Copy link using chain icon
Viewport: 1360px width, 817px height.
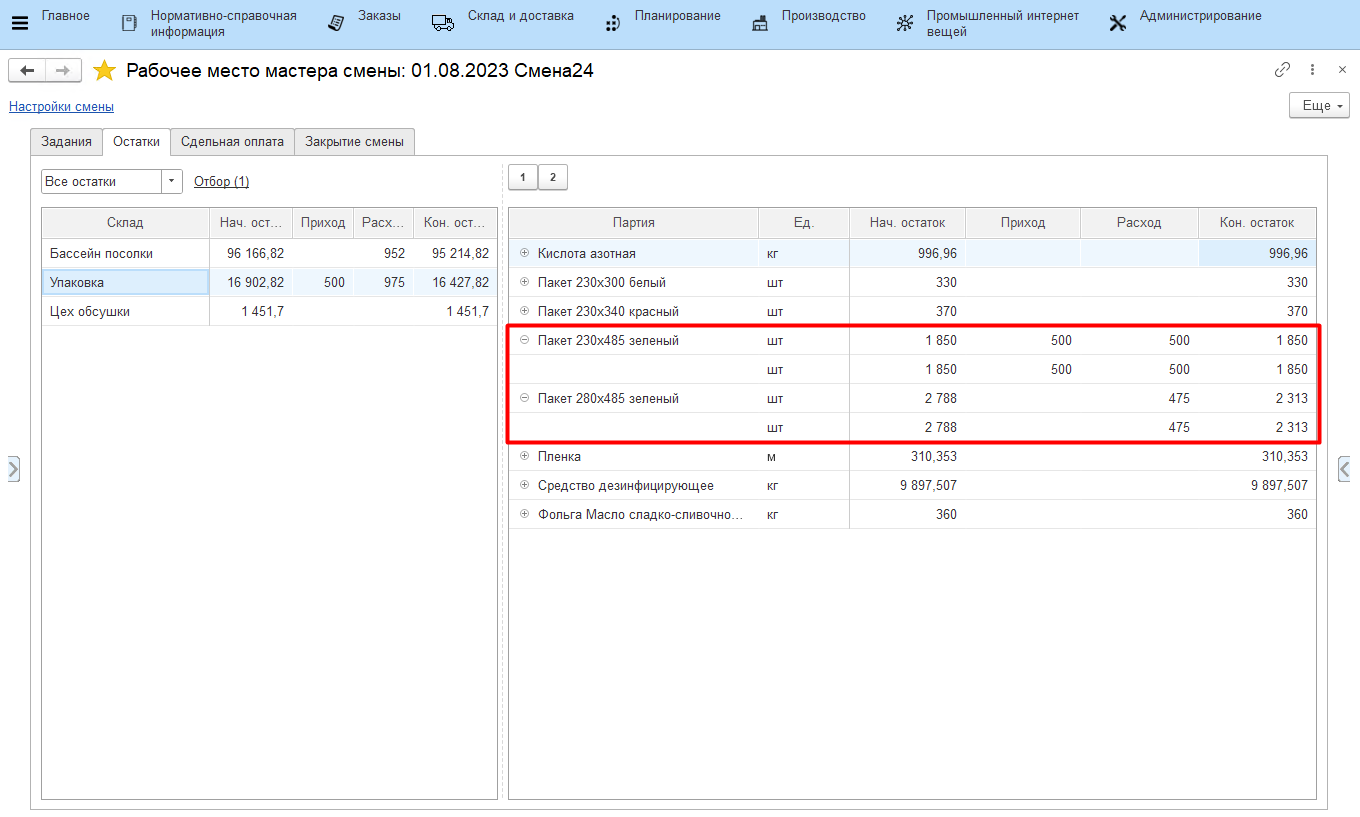pyautogui.click(x=1282, y=70)
